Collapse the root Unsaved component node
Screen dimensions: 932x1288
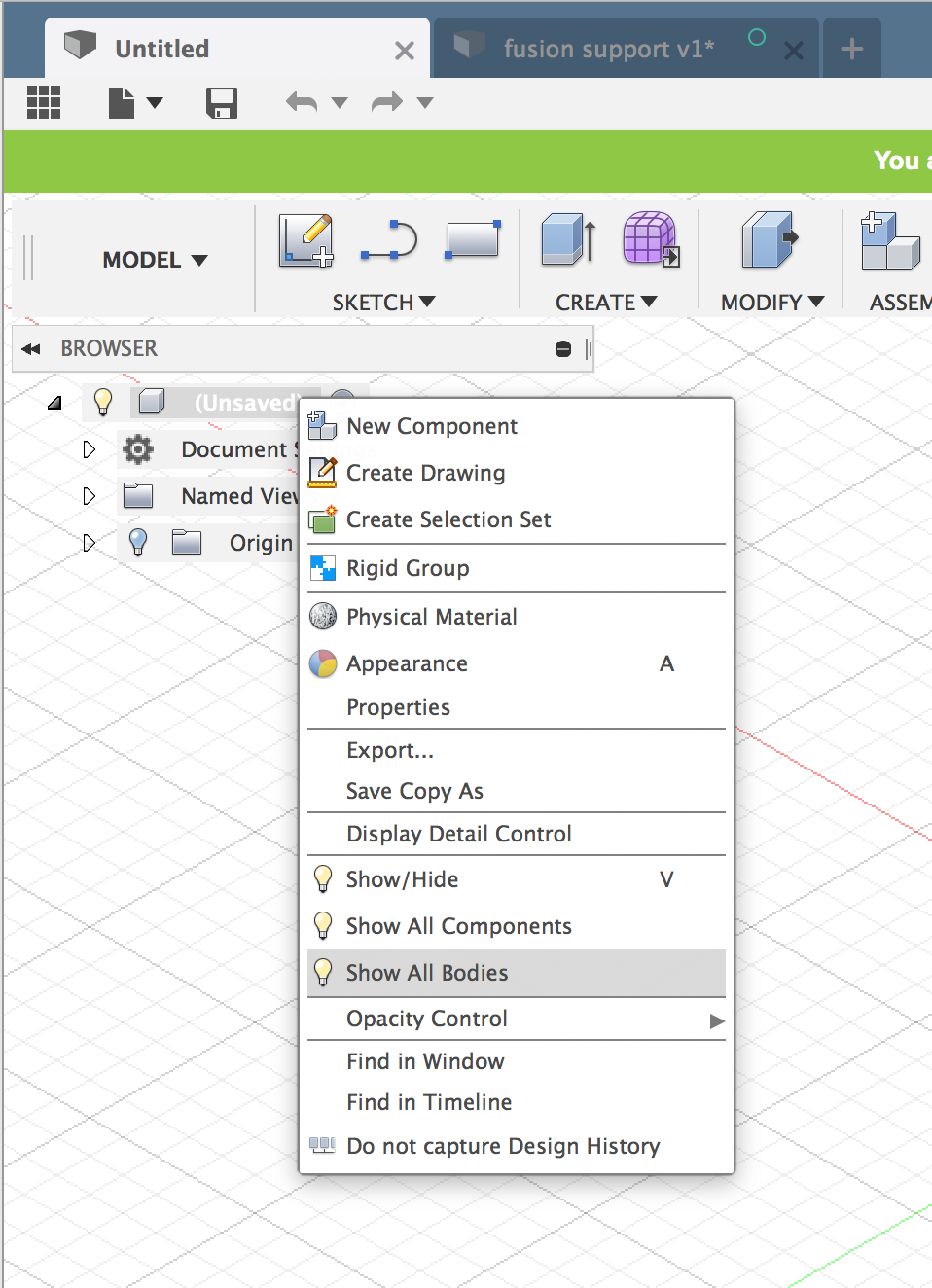point(54,402)
